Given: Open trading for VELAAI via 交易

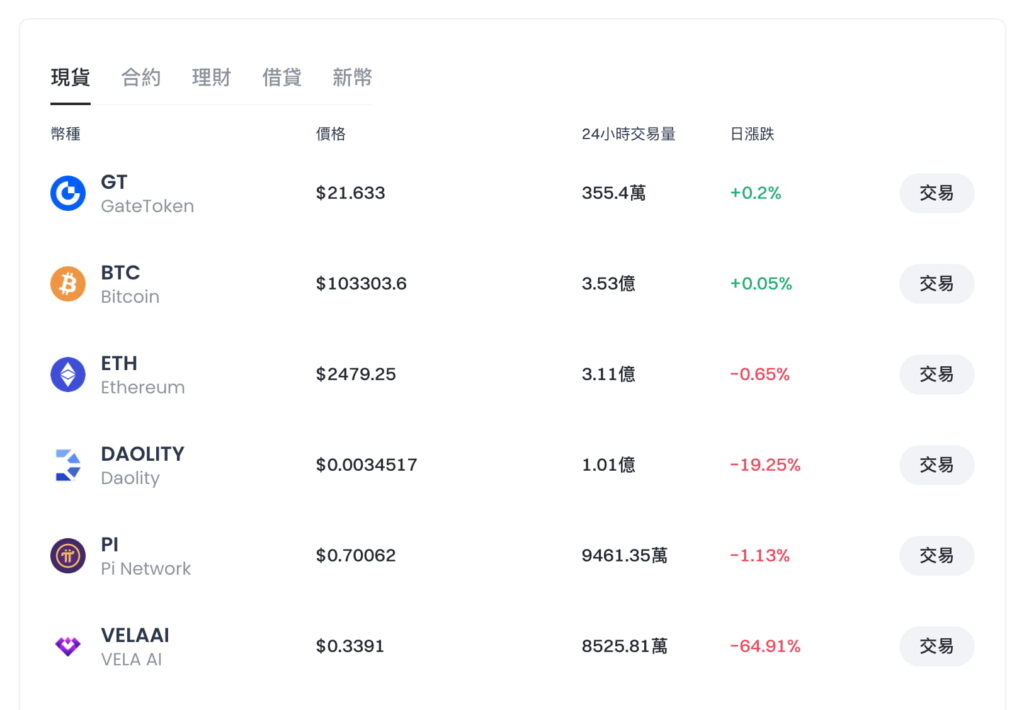Looking at the screenshot, I should tap(936, 646).
